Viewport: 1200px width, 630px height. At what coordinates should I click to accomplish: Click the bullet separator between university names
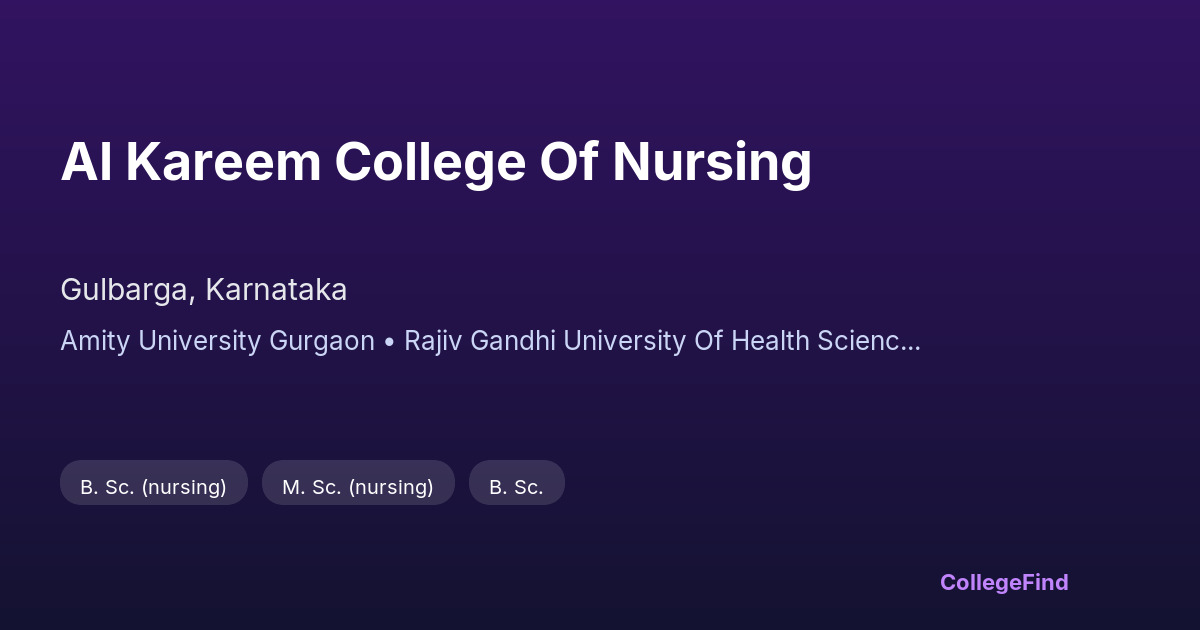(389, 341)
